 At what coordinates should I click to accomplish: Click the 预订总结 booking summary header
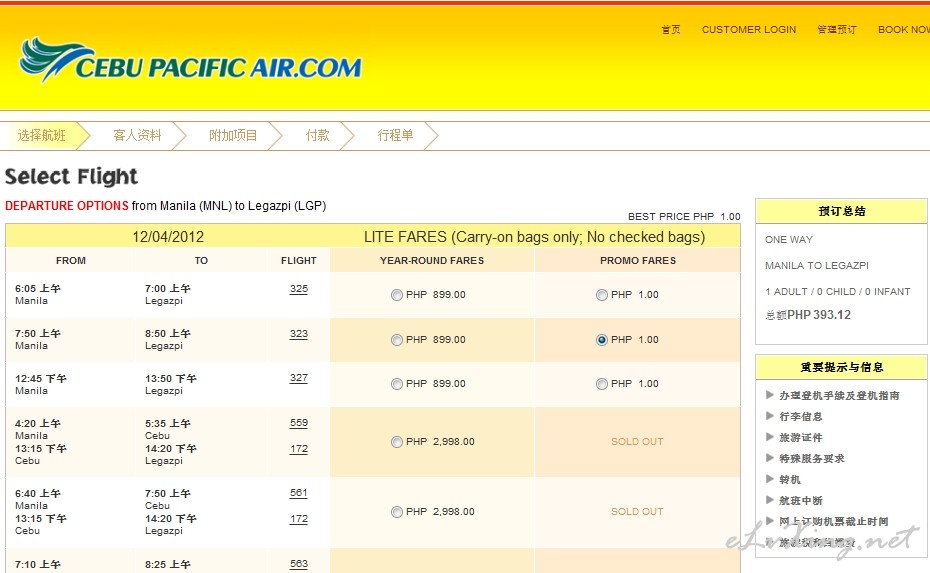[x=842, y=211]
